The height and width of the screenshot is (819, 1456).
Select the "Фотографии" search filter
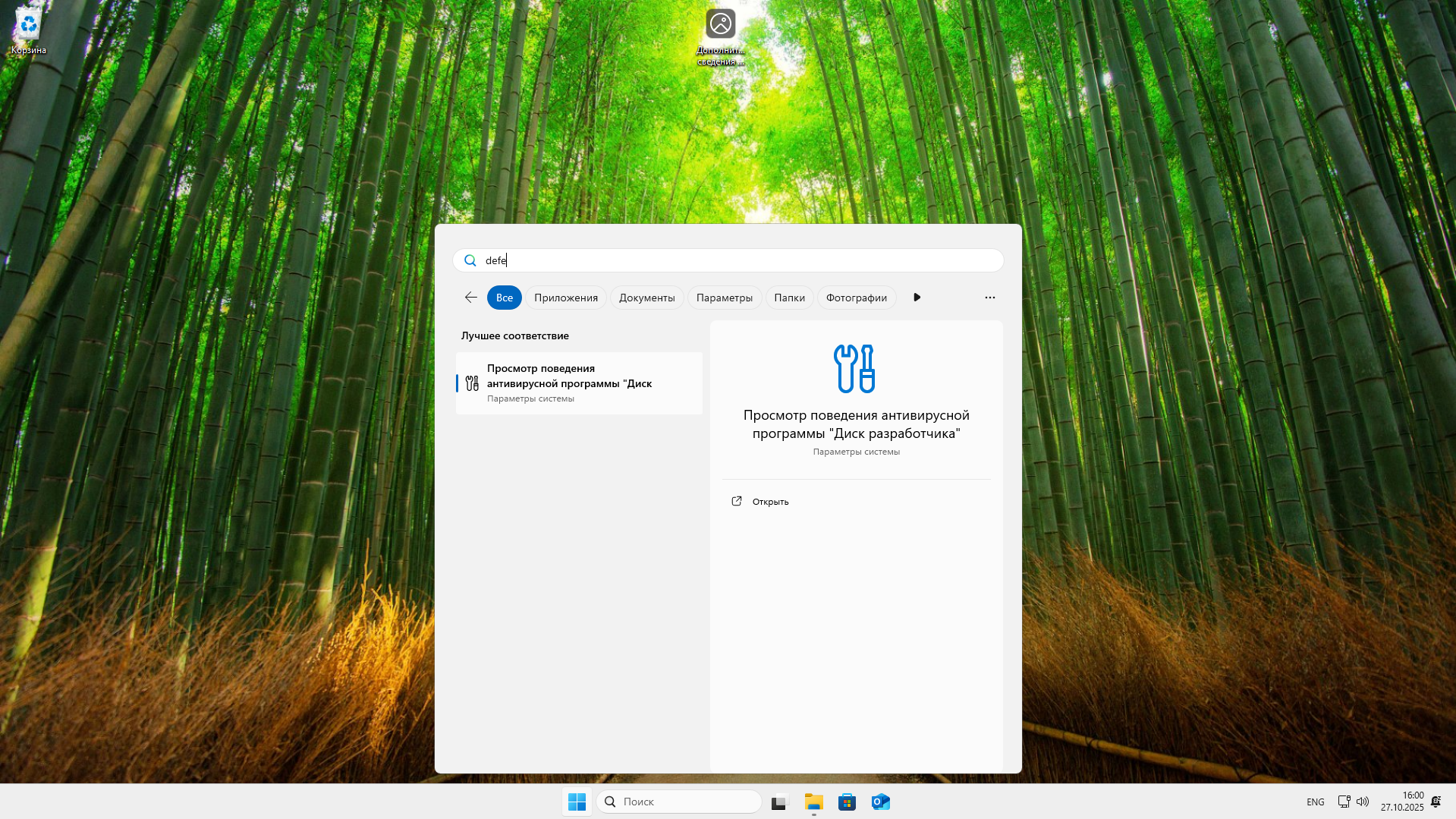click(856, 298)
